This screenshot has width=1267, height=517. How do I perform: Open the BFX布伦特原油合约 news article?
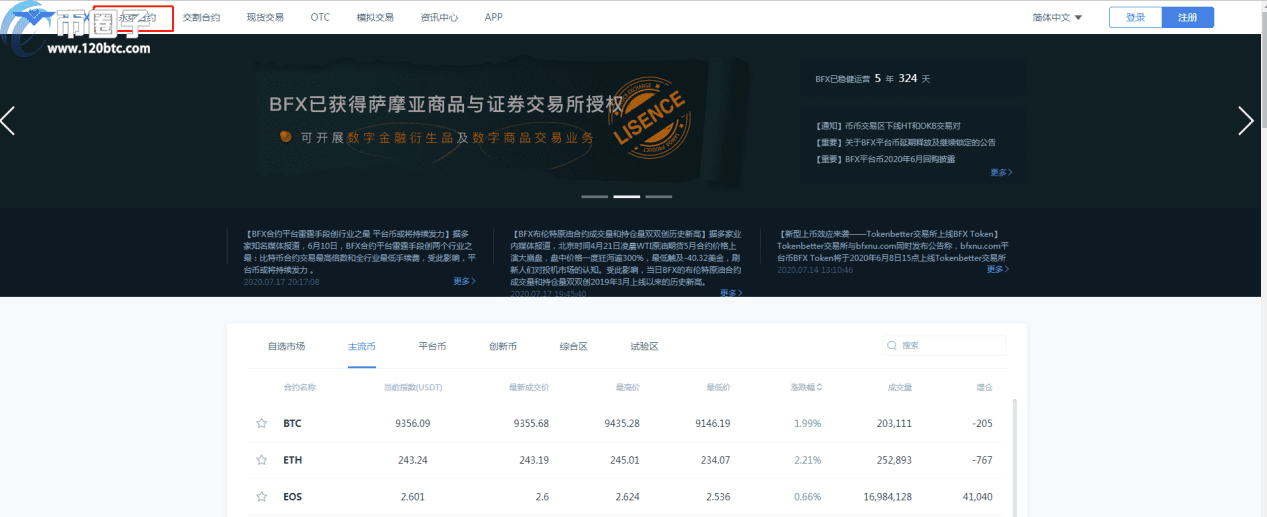tap(627, 257)
